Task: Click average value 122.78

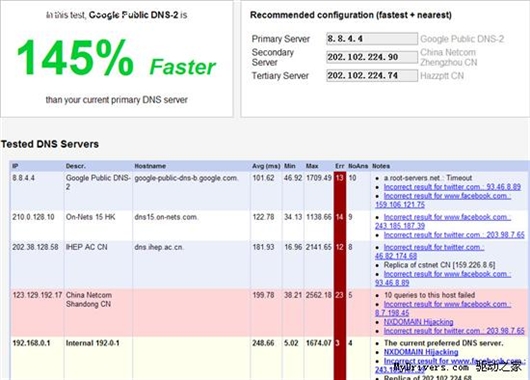Action: tap(263, 217)
